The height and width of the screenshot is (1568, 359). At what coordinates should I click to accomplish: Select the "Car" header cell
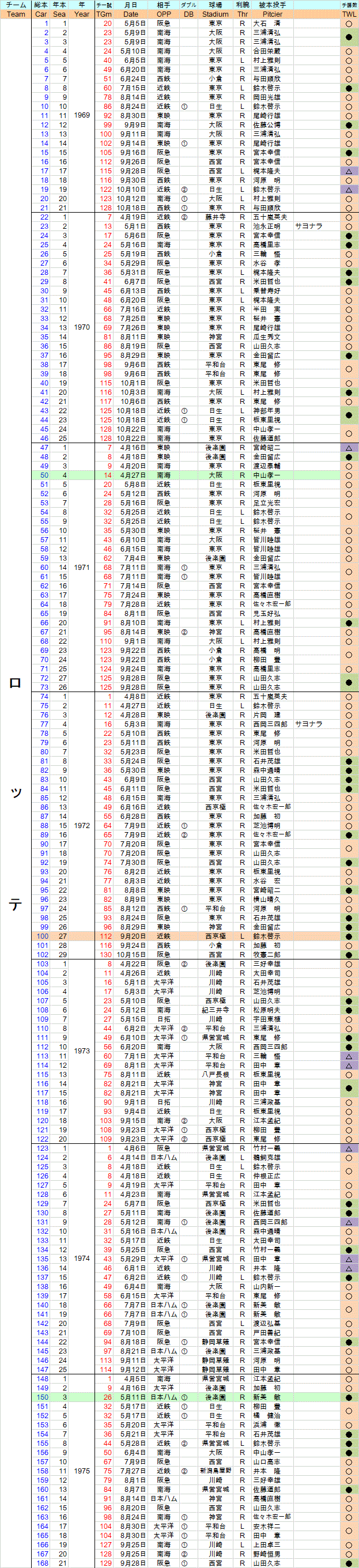(x=41, y=14)
